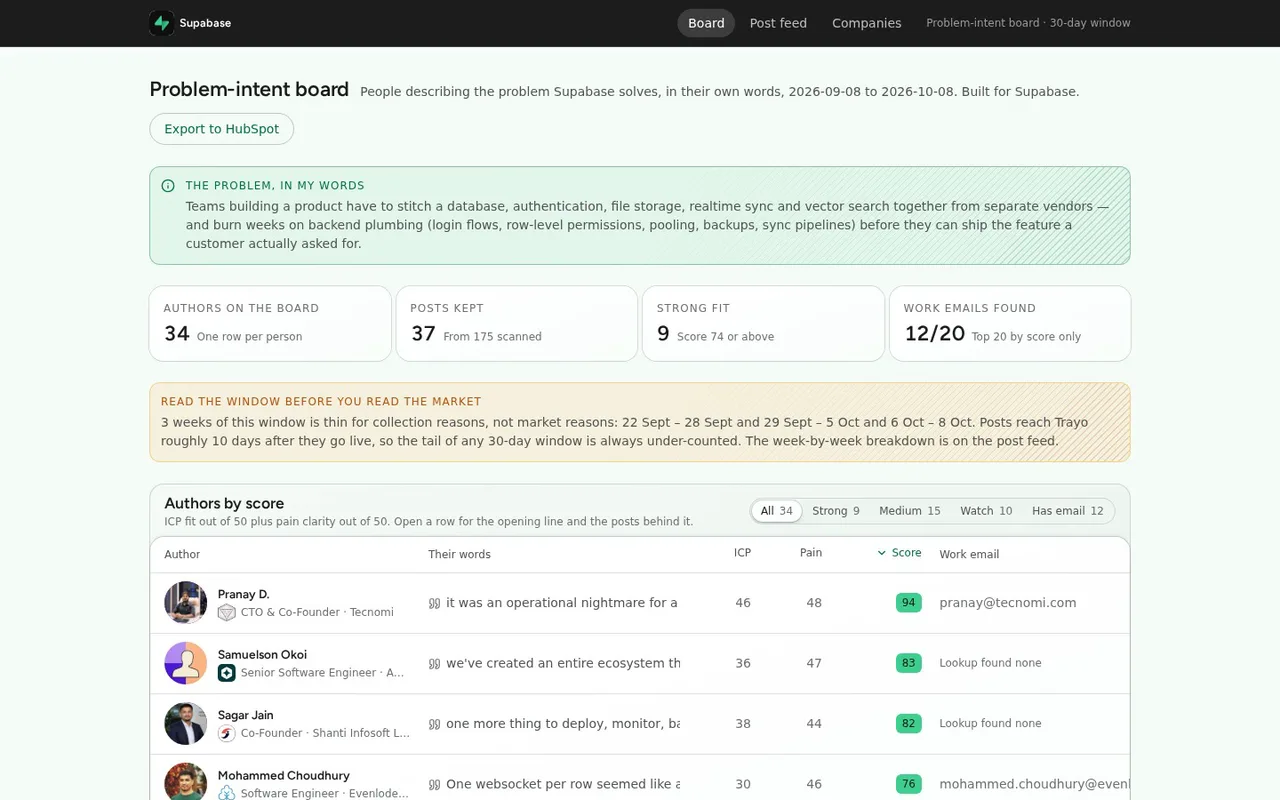Viewport: 1280px width, 800px height.
Task: Click score badge 94 for Pranay D.
Action: click(908, 603)
